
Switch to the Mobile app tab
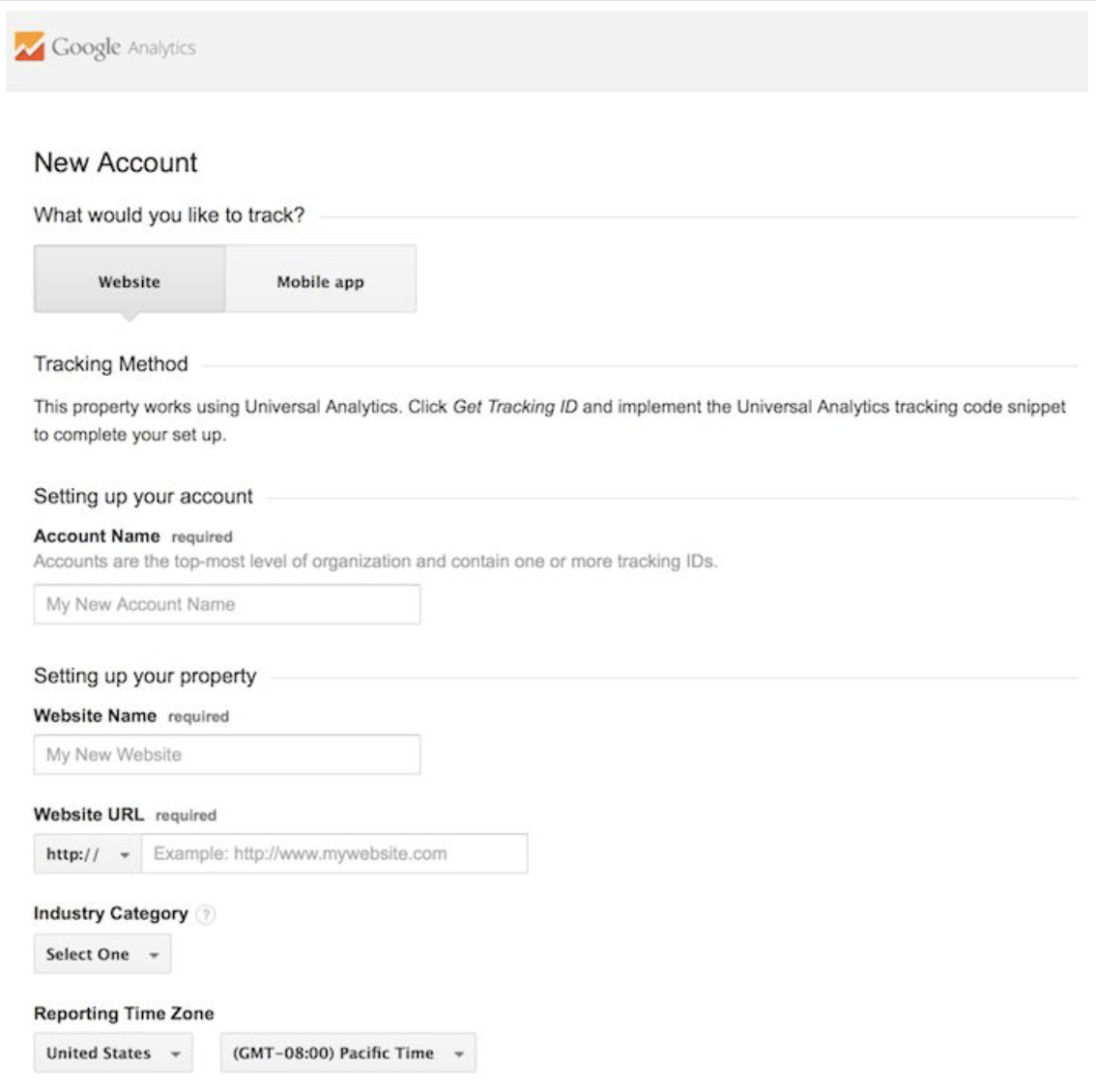(x=320, y=281)
